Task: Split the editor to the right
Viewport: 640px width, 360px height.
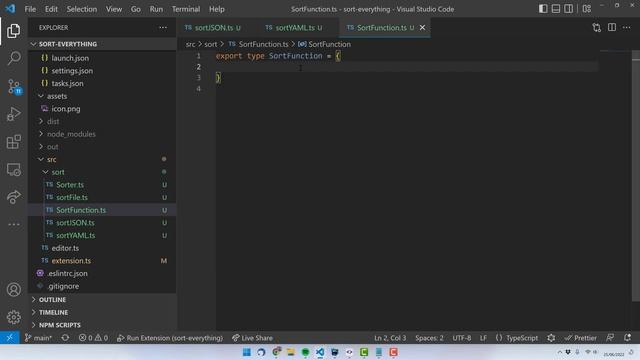Action: 611,27
